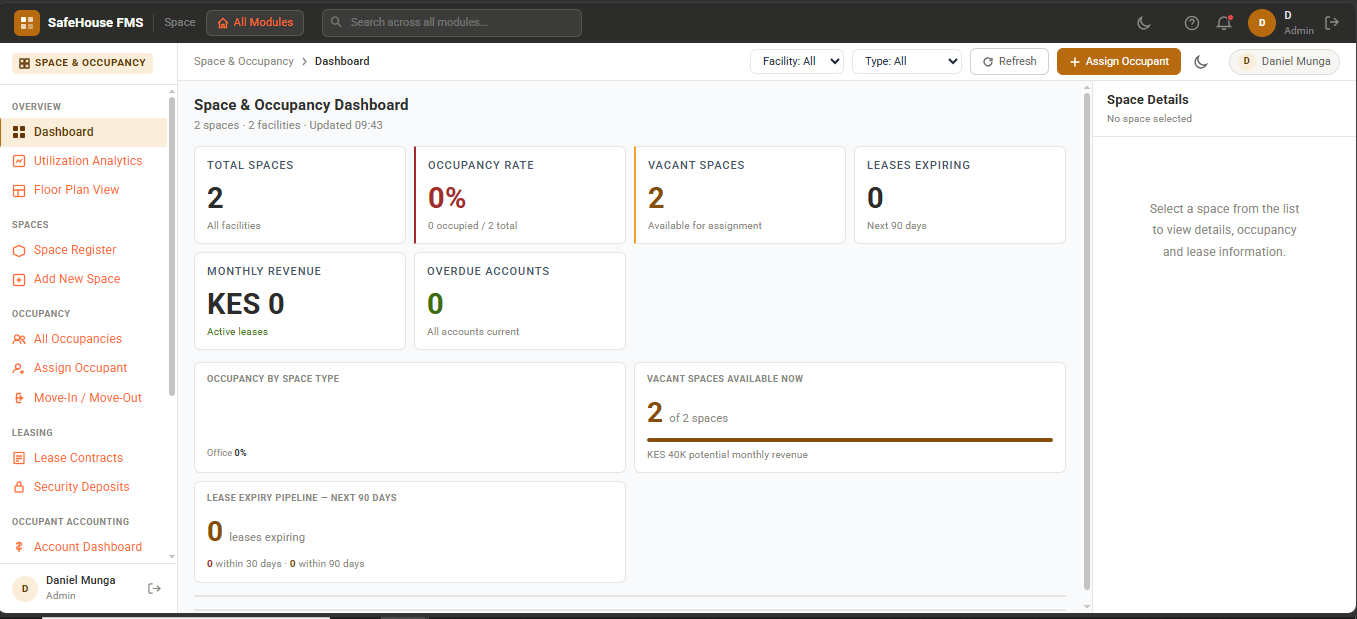The width and height of the screenshot is (1357, 619).
Task: Click '2 spaces · 2 facilities' subtitle text
Action: point(247,125)
